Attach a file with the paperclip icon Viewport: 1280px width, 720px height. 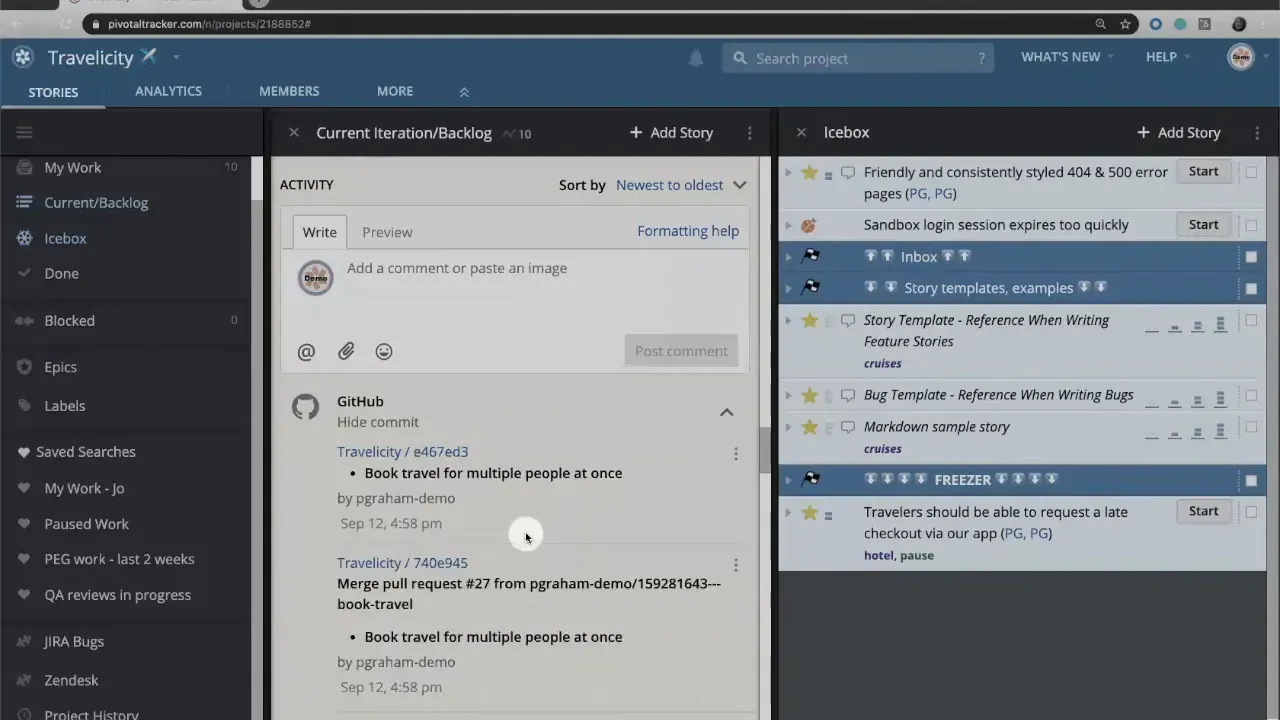tap(346, 351)
